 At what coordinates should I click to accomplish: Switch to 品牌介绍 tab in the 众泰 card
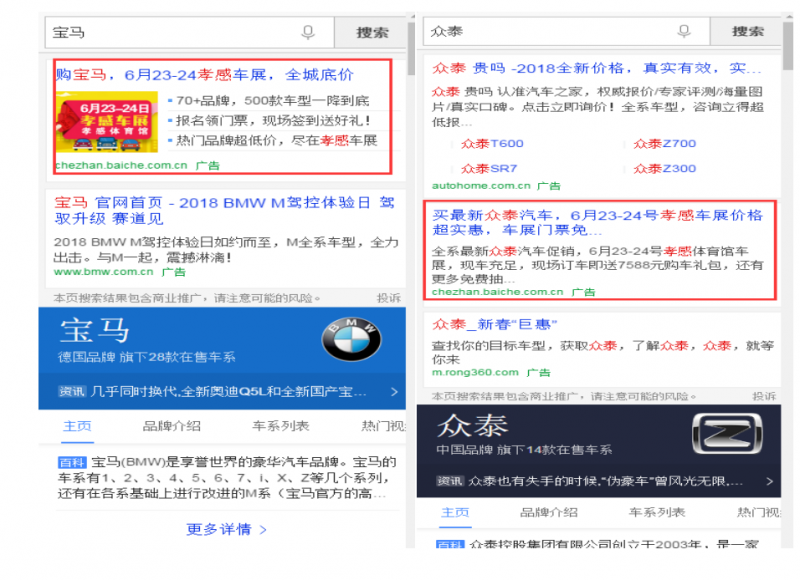point(548,512)
